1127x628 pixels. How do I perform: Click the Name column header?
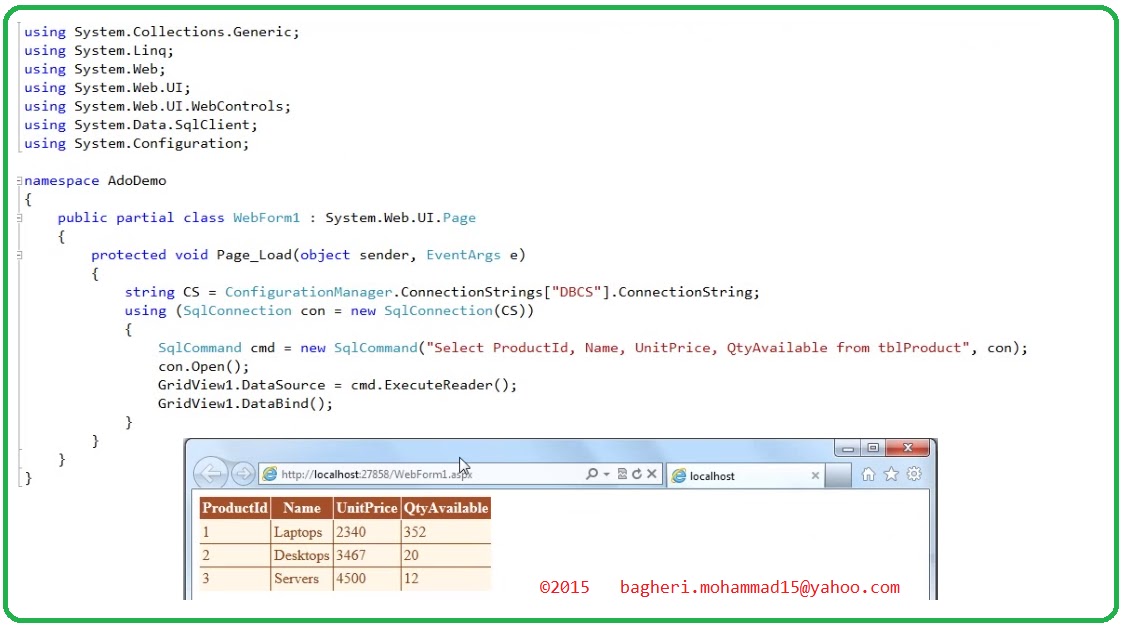point(302,508)
